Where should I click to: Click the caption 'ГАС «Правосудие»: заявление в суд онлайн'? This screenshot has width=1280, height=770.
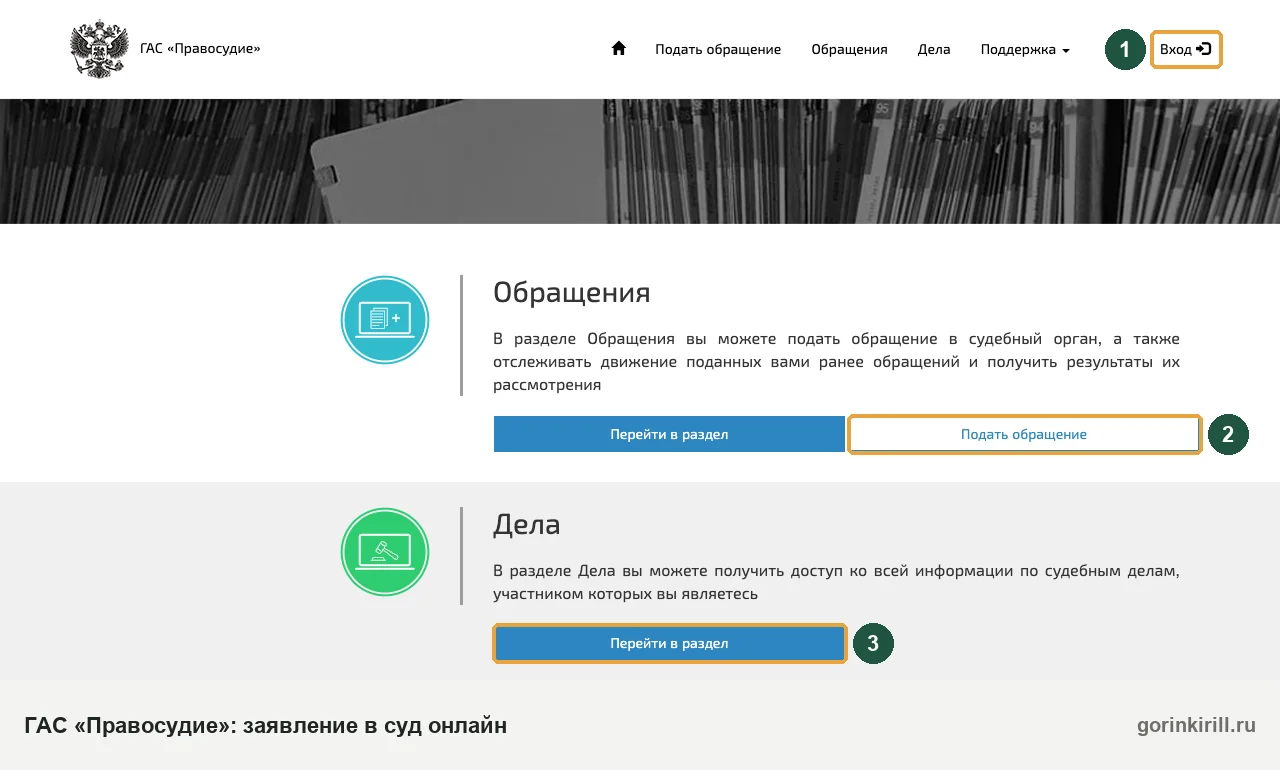click(x=266, y=726)
